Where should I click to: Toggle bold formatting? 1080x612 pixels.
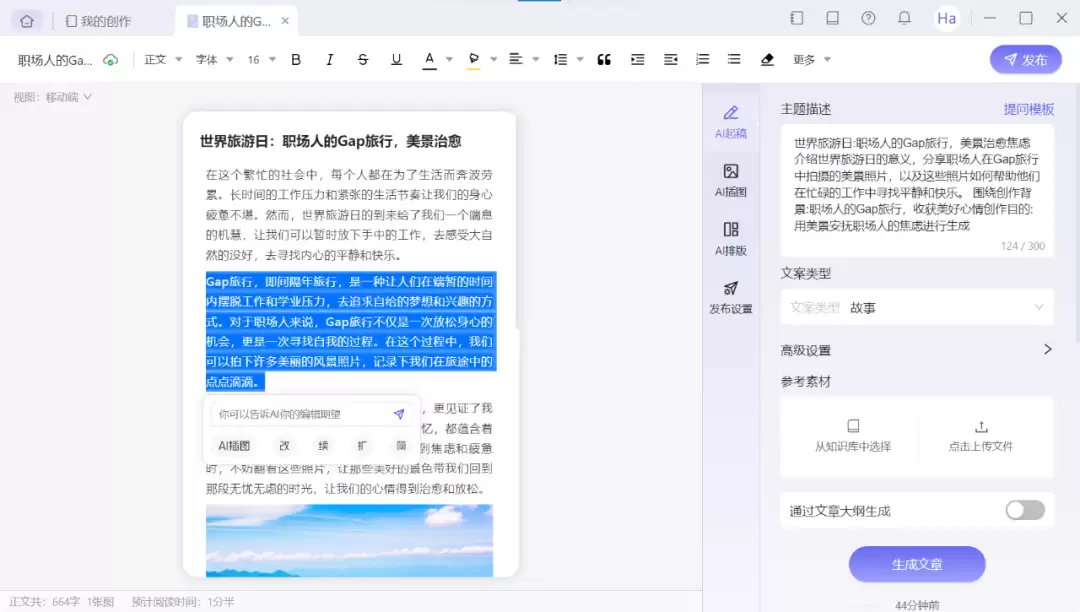[296, 59]
